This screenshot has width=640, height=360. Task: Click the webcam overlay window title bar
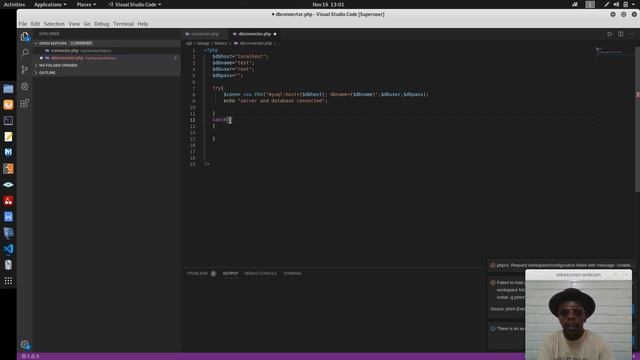point(578,275)
